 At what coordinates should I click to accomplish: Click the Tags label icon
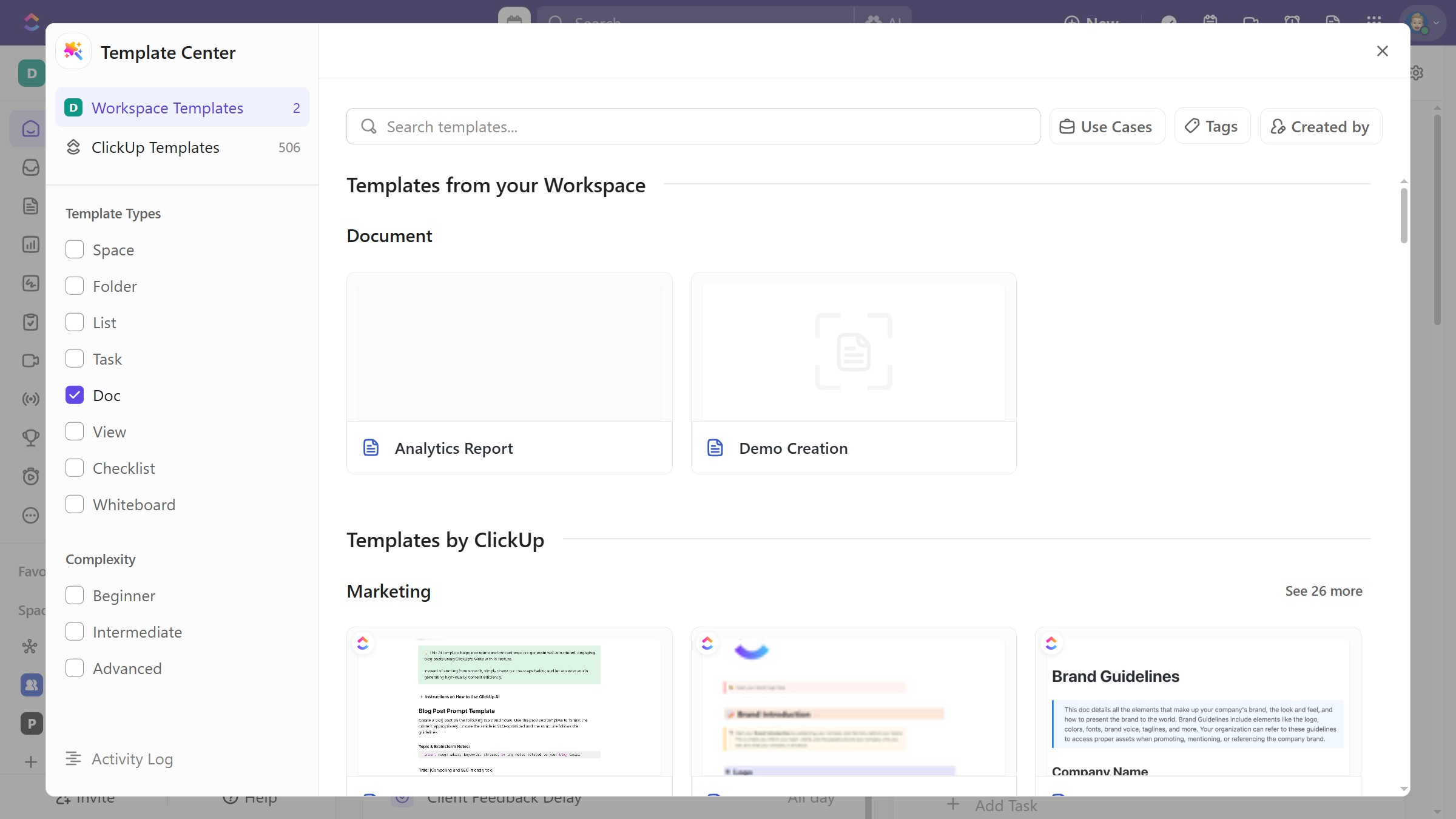pos(1192,126)
